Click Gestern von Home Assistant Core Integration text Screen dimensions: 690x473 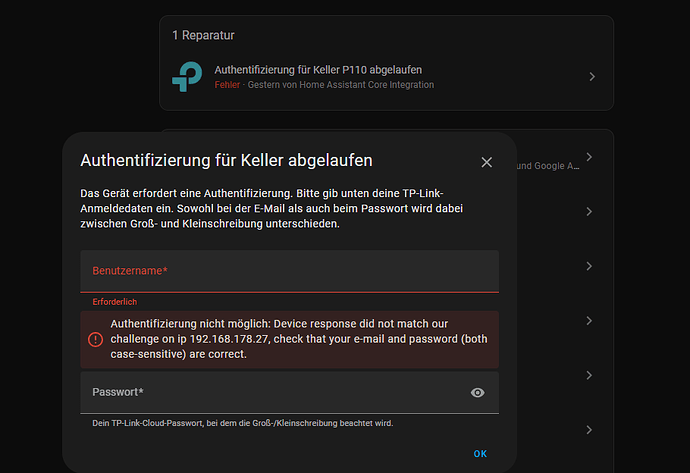(x=341, y=85)
